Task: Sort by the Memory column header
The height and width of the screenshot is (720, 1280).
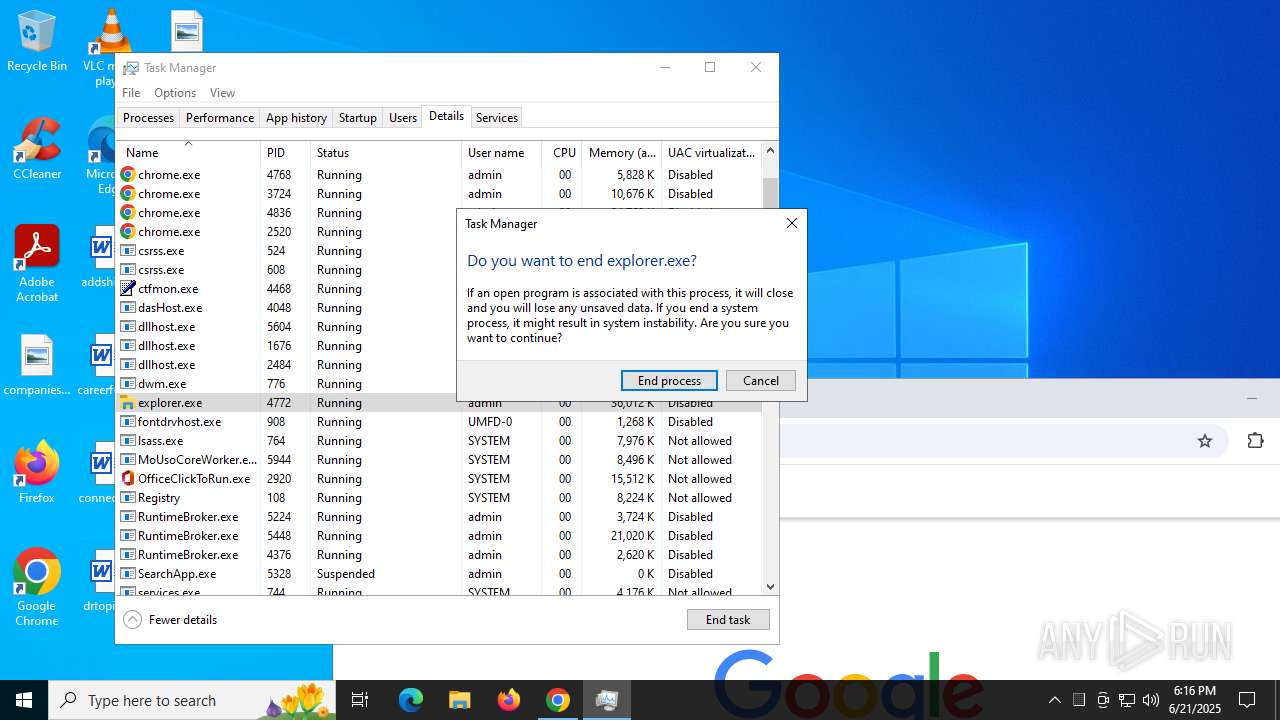Action: (x=622, y=153)
